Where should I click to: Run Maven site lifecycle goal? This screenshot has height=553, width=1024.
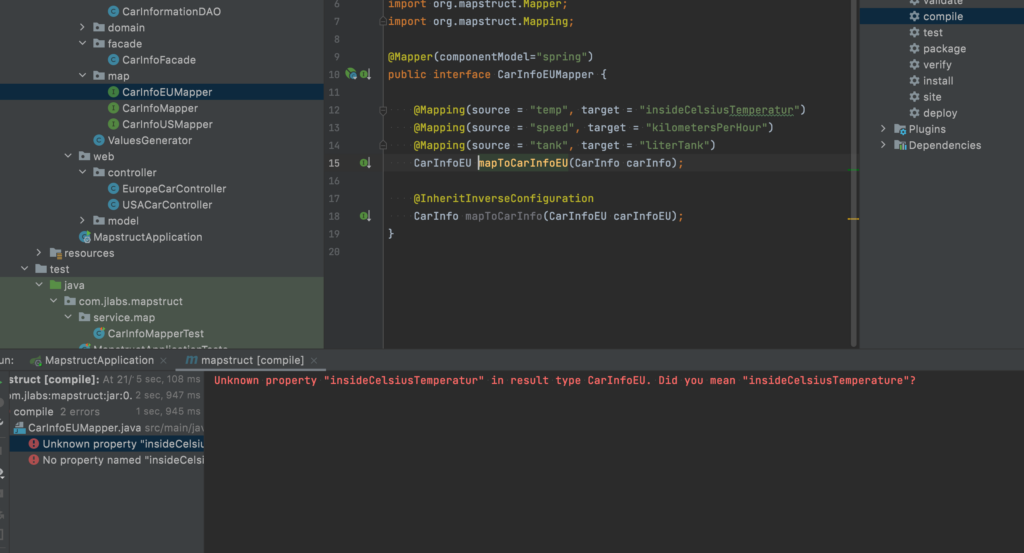[x=932, y=97]
